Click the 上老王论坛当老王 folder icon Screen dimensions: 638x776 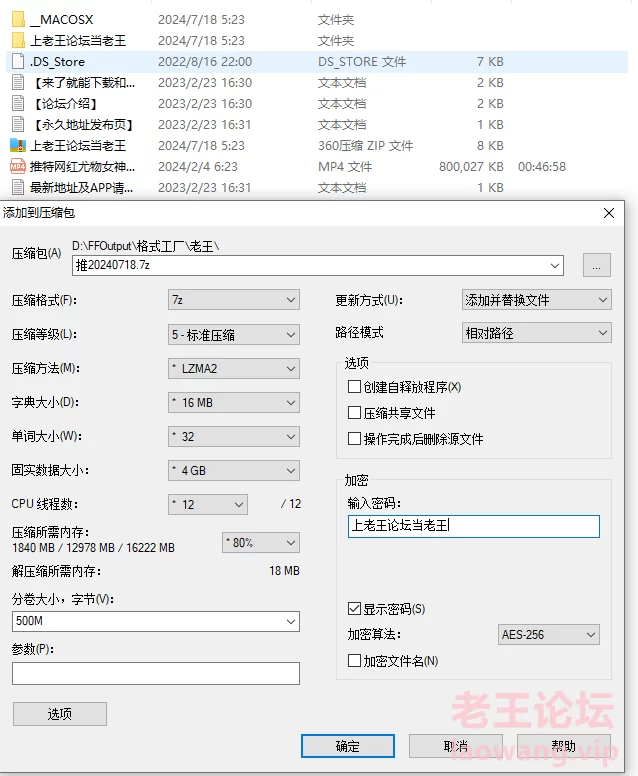pos(18,40)
